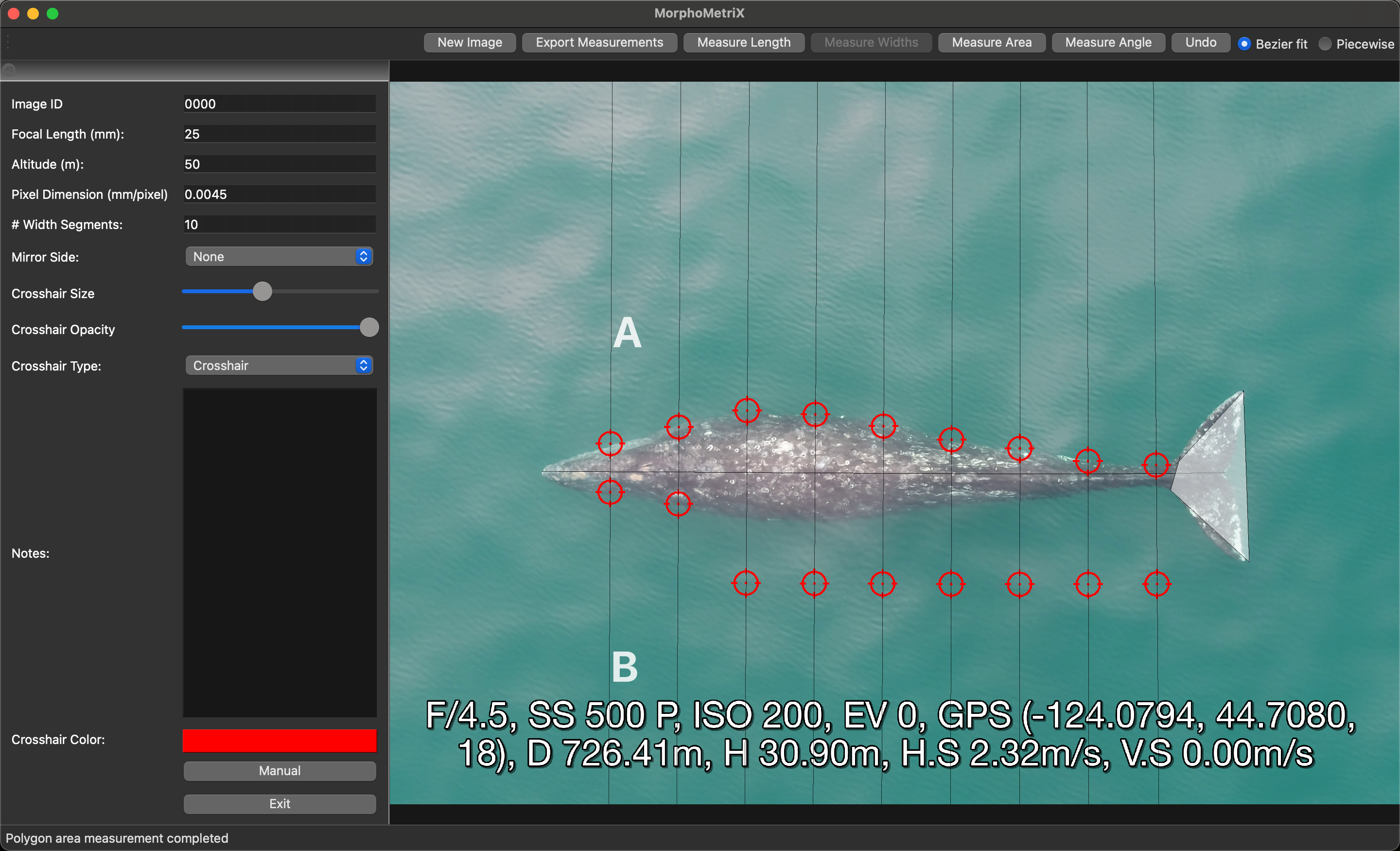Open the Crosshair Type dropdown
Image resolution: width=1400 pixels, height=851 pixels.
coord(279,366)
